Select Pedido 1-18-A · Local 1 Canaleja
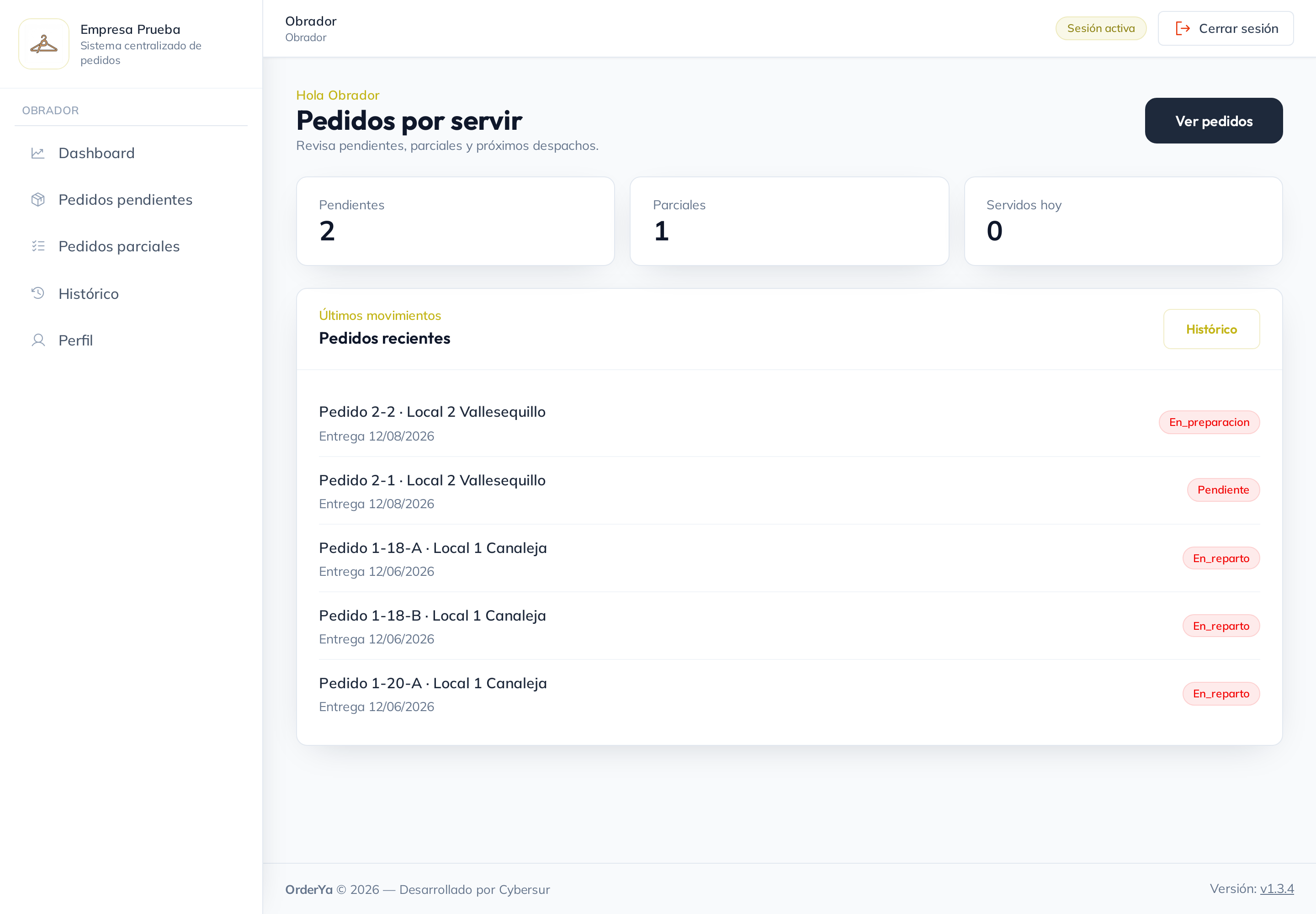This screenshot has width=1316, height=914. click(432, 548)
